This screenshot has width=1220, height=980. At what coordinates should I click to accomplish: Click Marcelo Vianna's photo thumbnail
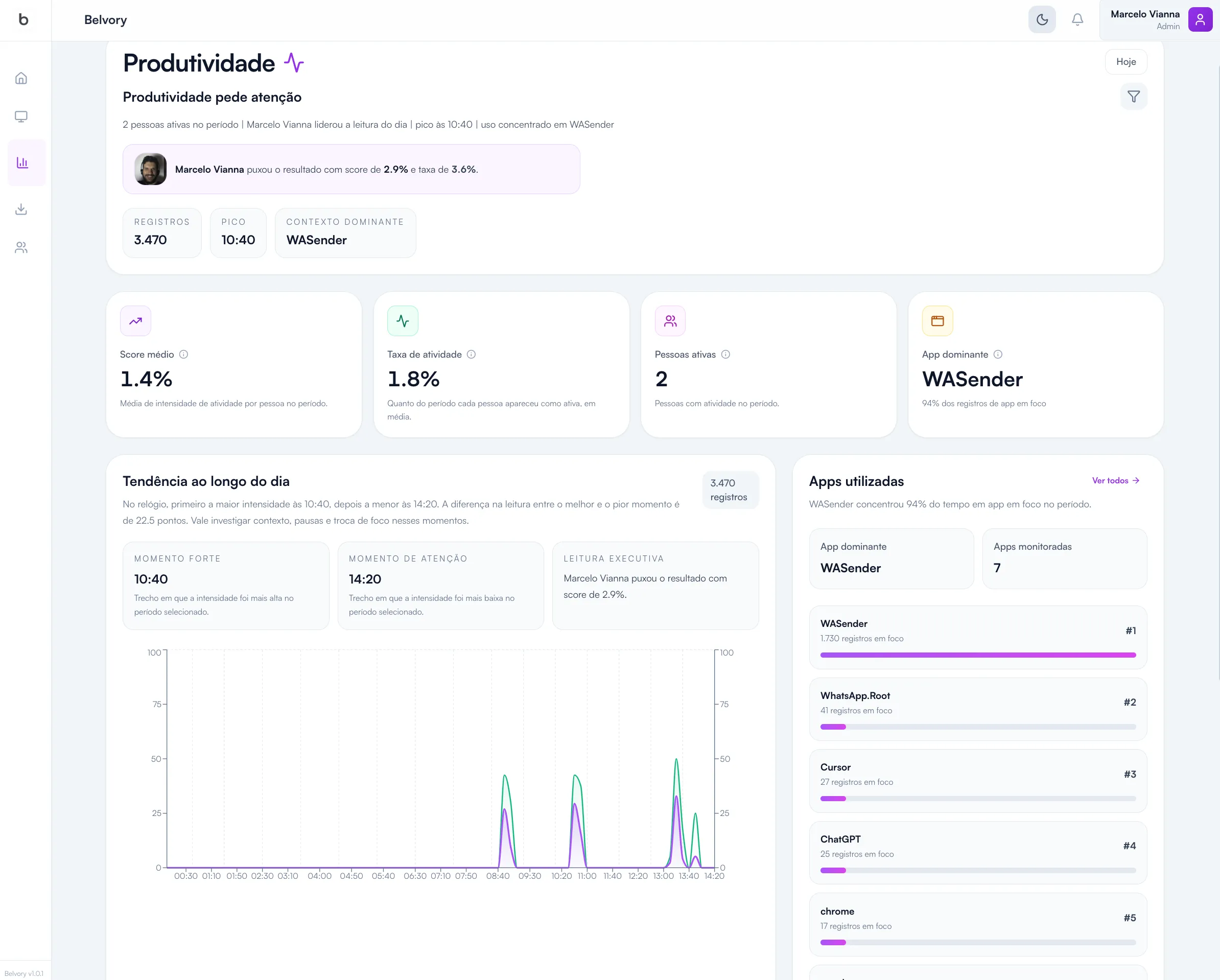pos(151,169)
